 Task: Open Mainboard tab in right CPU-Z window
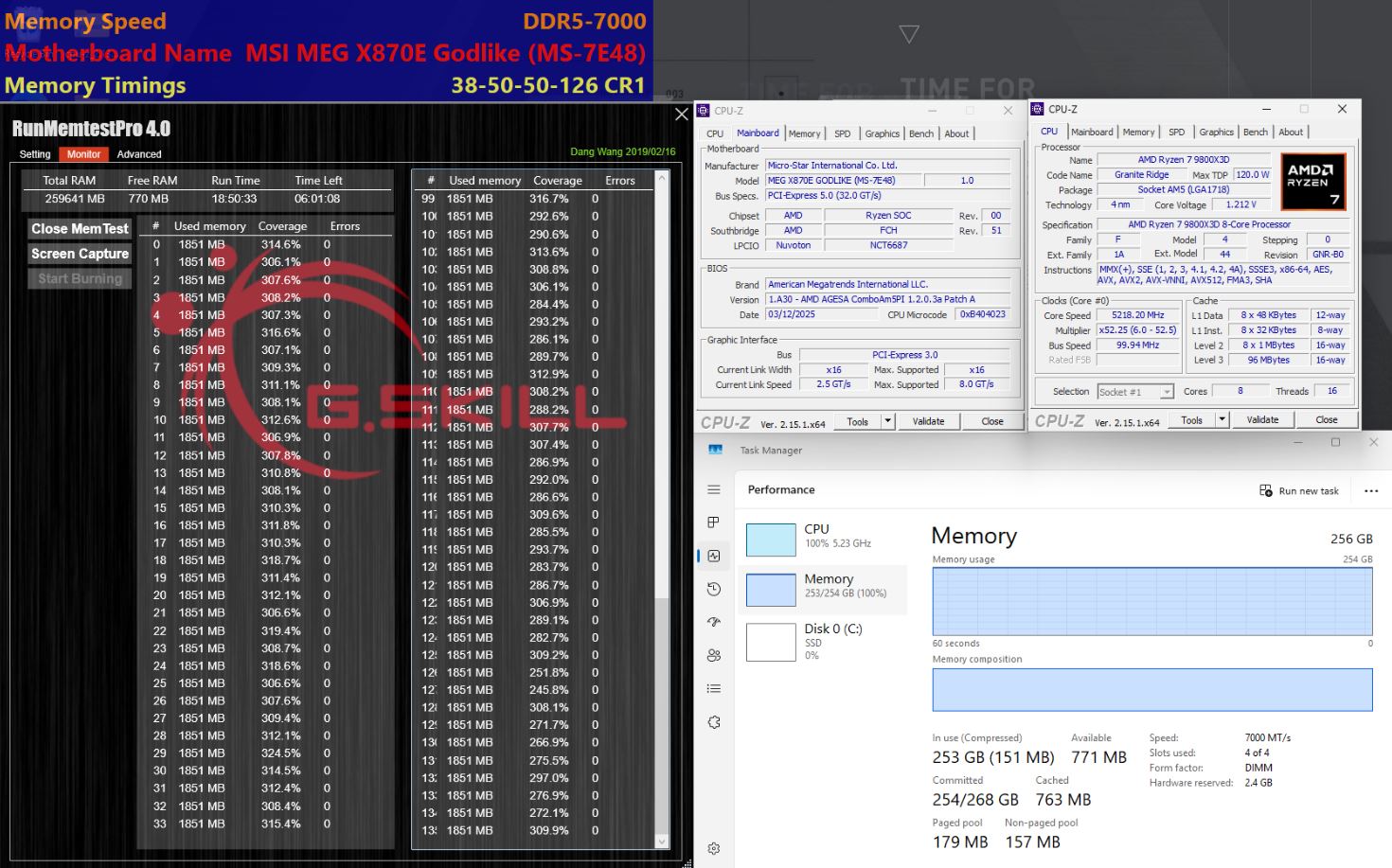click(x=1092, y=132)
